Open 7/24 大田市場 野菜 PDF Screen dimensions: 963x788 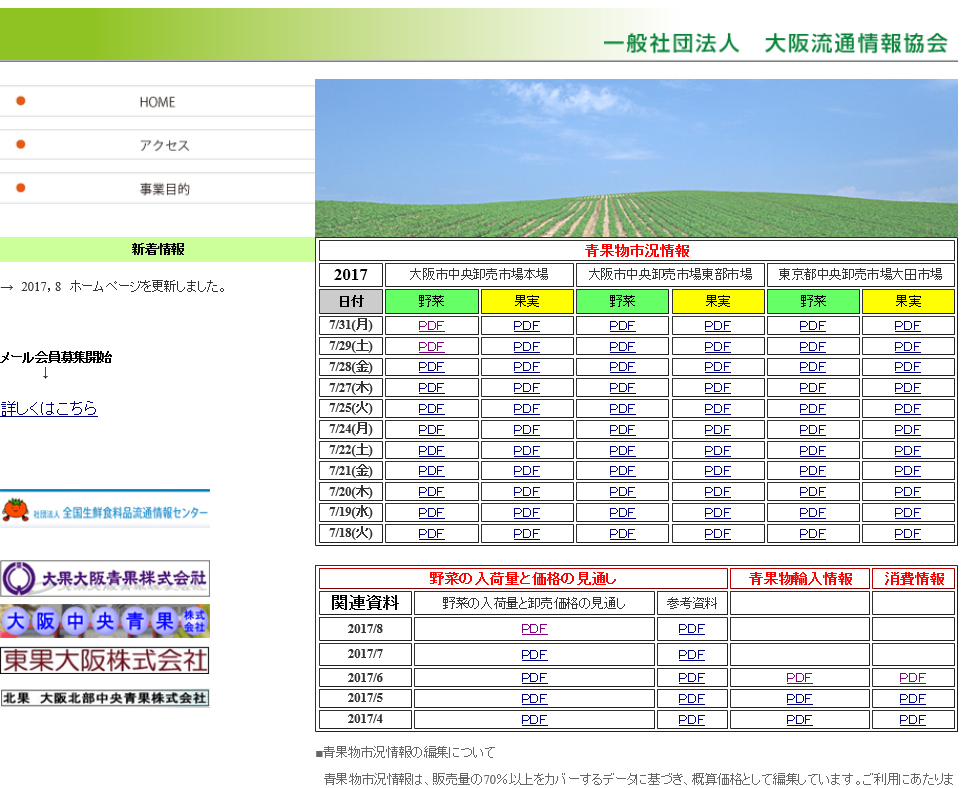813,429
